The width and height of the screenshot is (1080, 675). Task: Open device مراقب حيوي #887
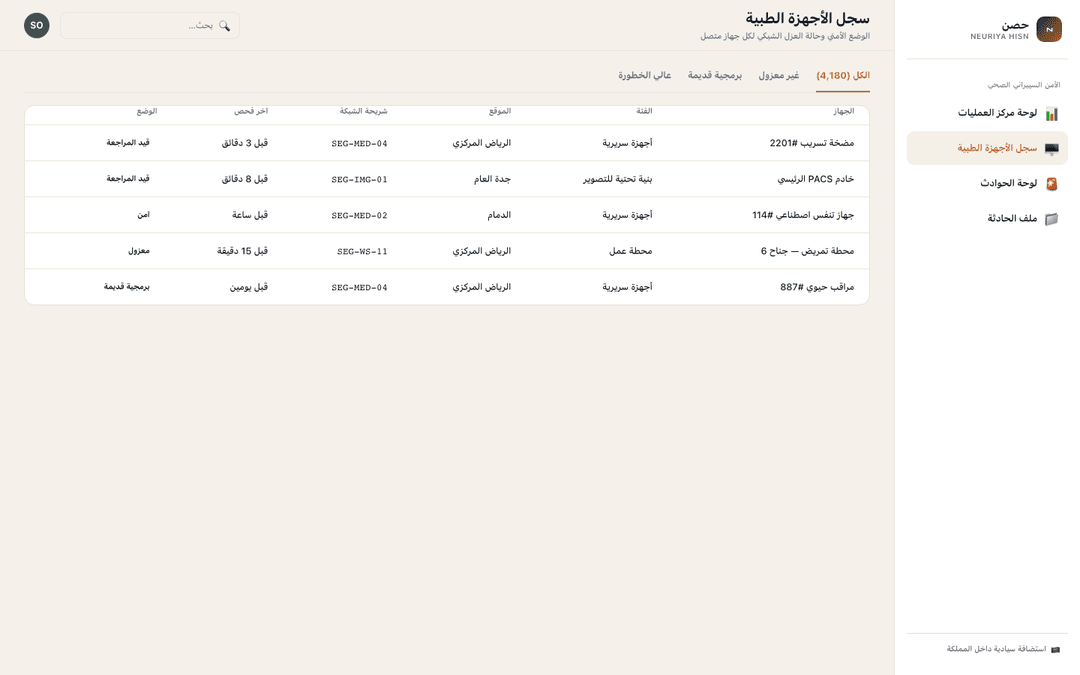[817, 287]
